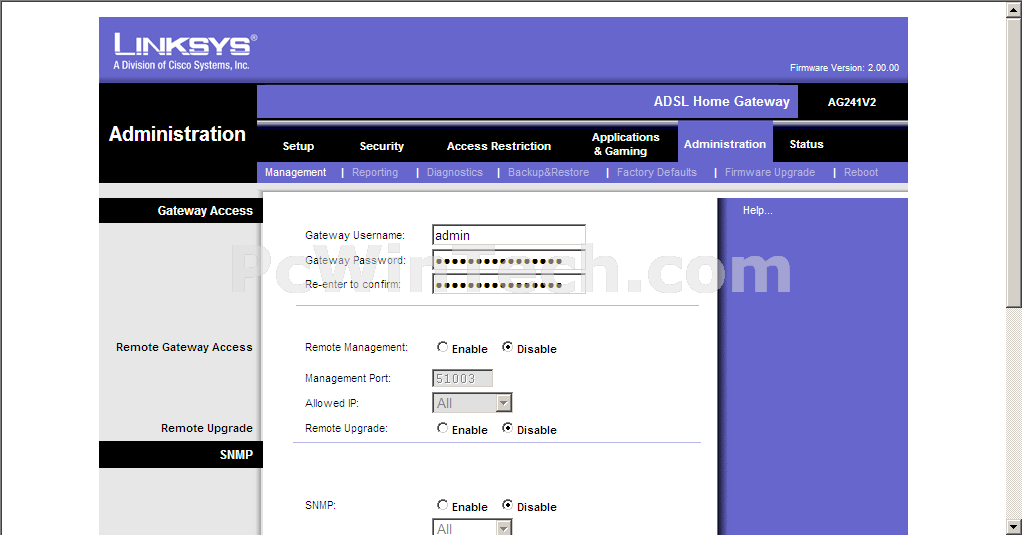Select Disable for SNMP
The height and width of the screenshot is (535, 1022).
[x=507, y=505]
